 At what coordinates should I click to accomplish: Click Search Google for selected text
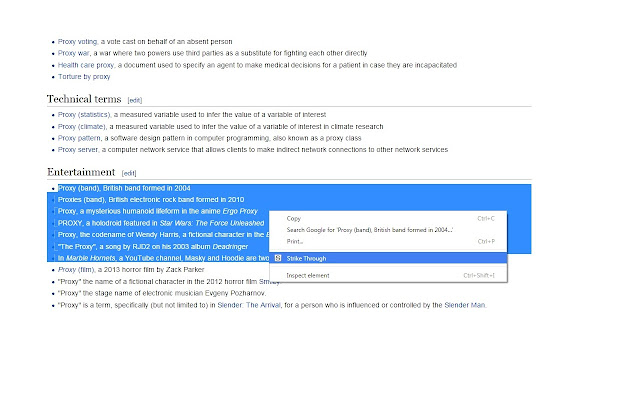click(370, 230)
